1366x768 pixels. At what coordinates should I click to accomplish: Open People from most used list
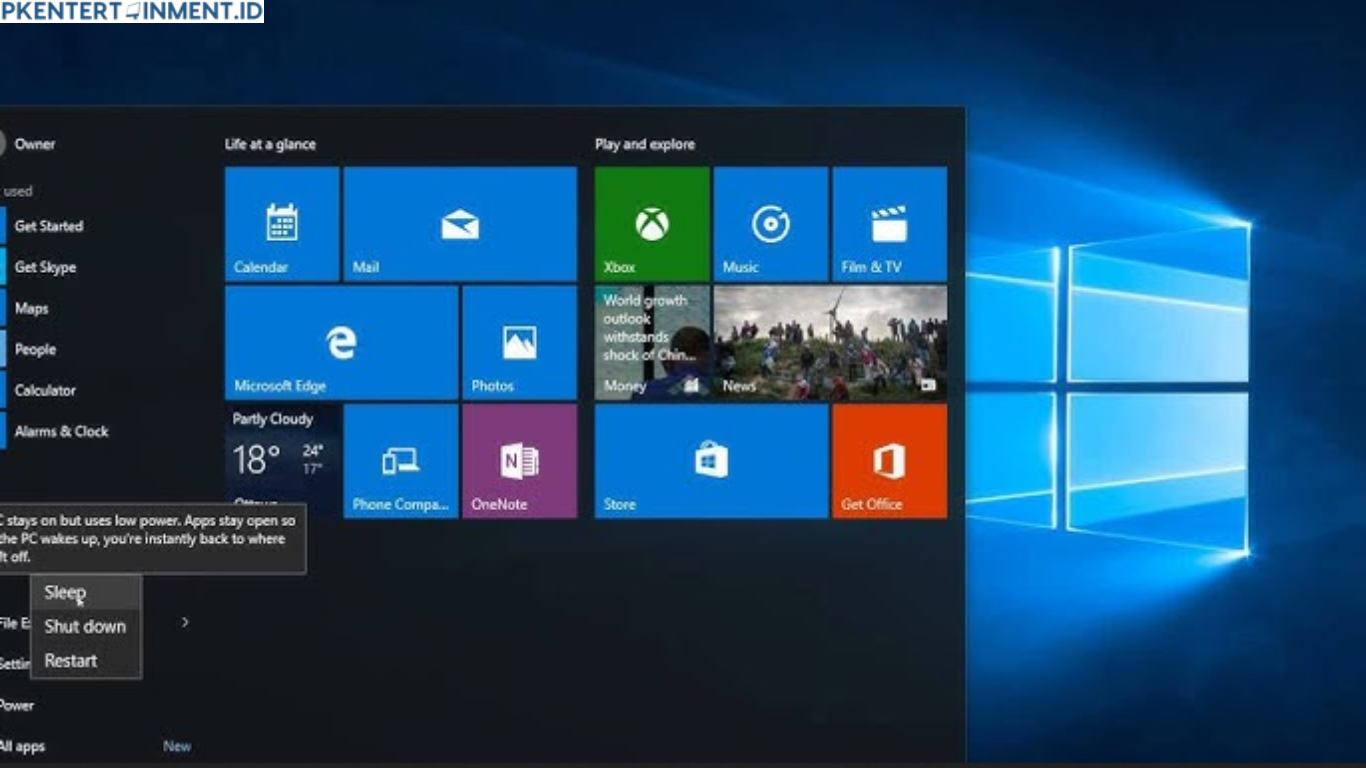pos(35,349)
